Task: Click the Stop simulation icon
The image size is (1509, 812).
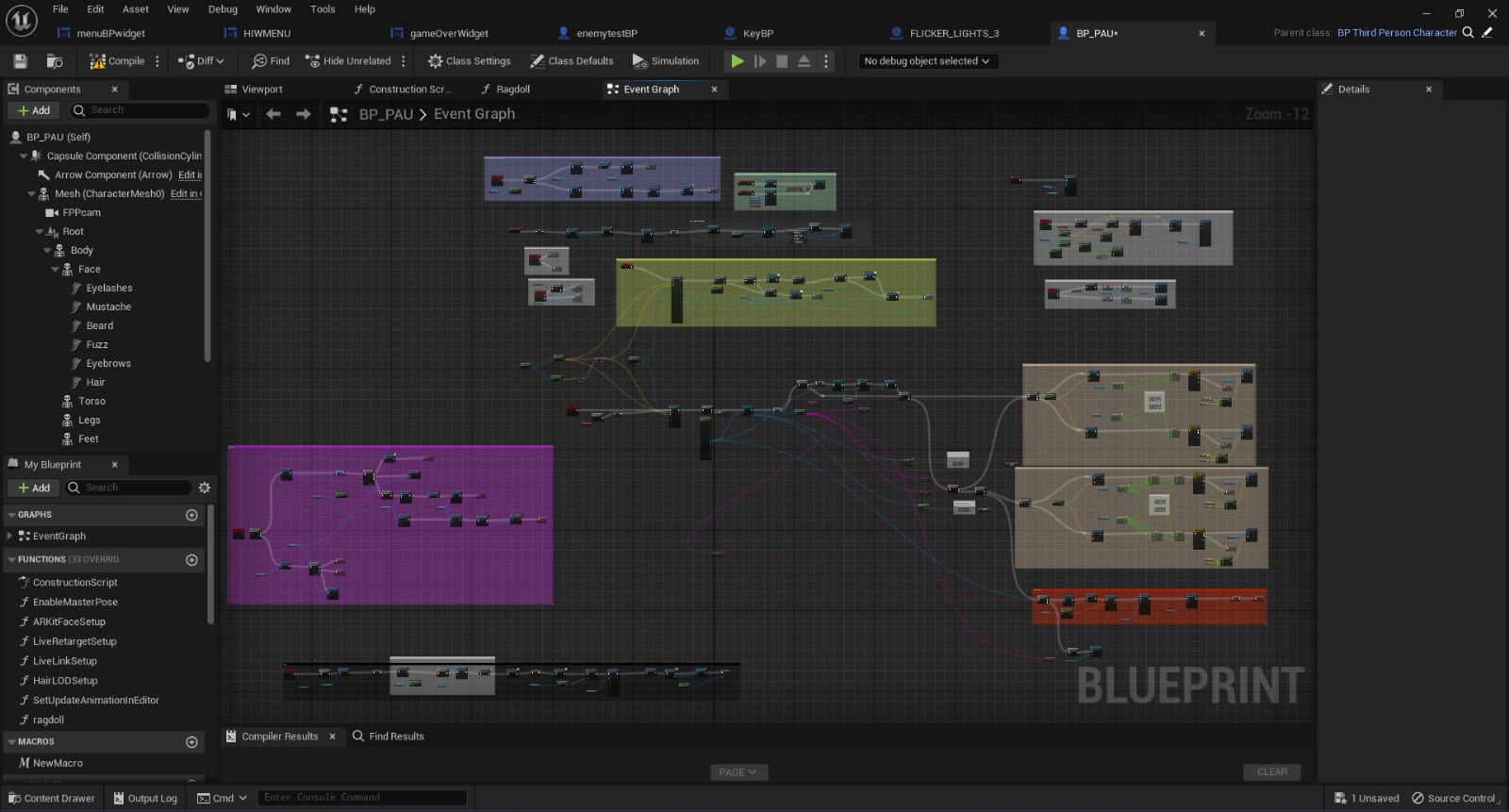Action: (x=782, y=61)
